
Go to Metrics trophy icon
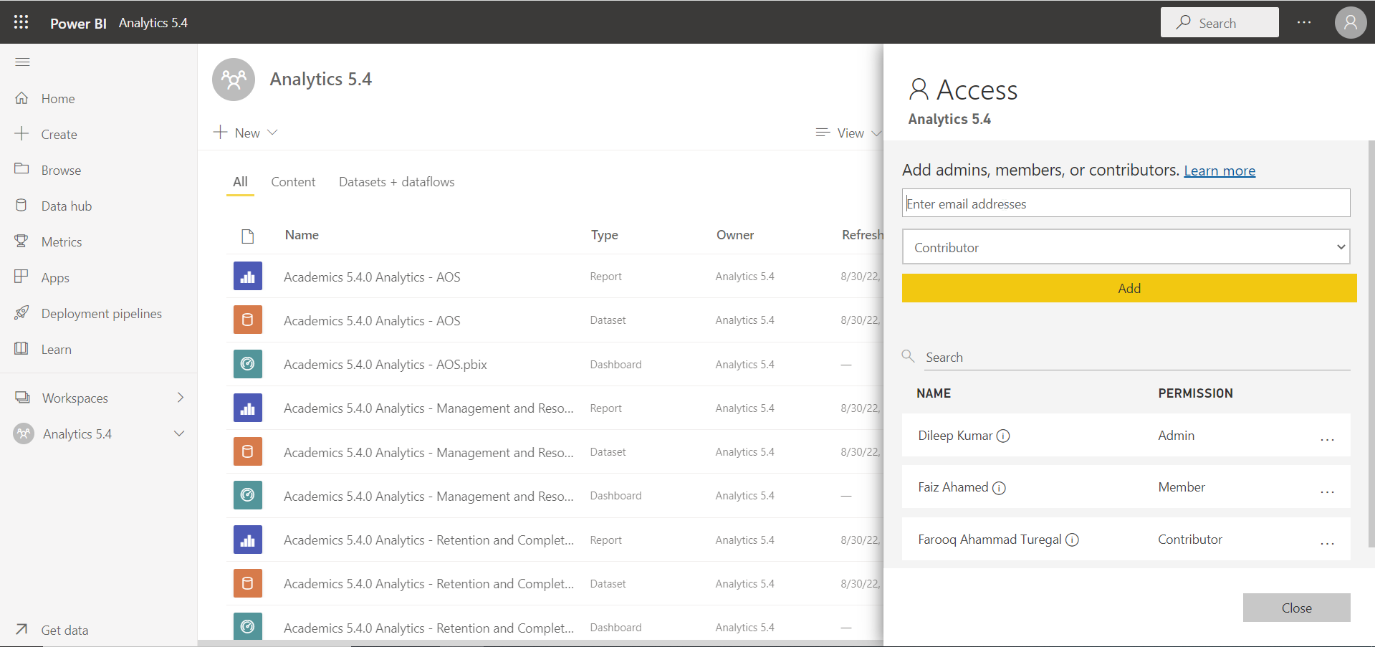(x=21, y=242)
